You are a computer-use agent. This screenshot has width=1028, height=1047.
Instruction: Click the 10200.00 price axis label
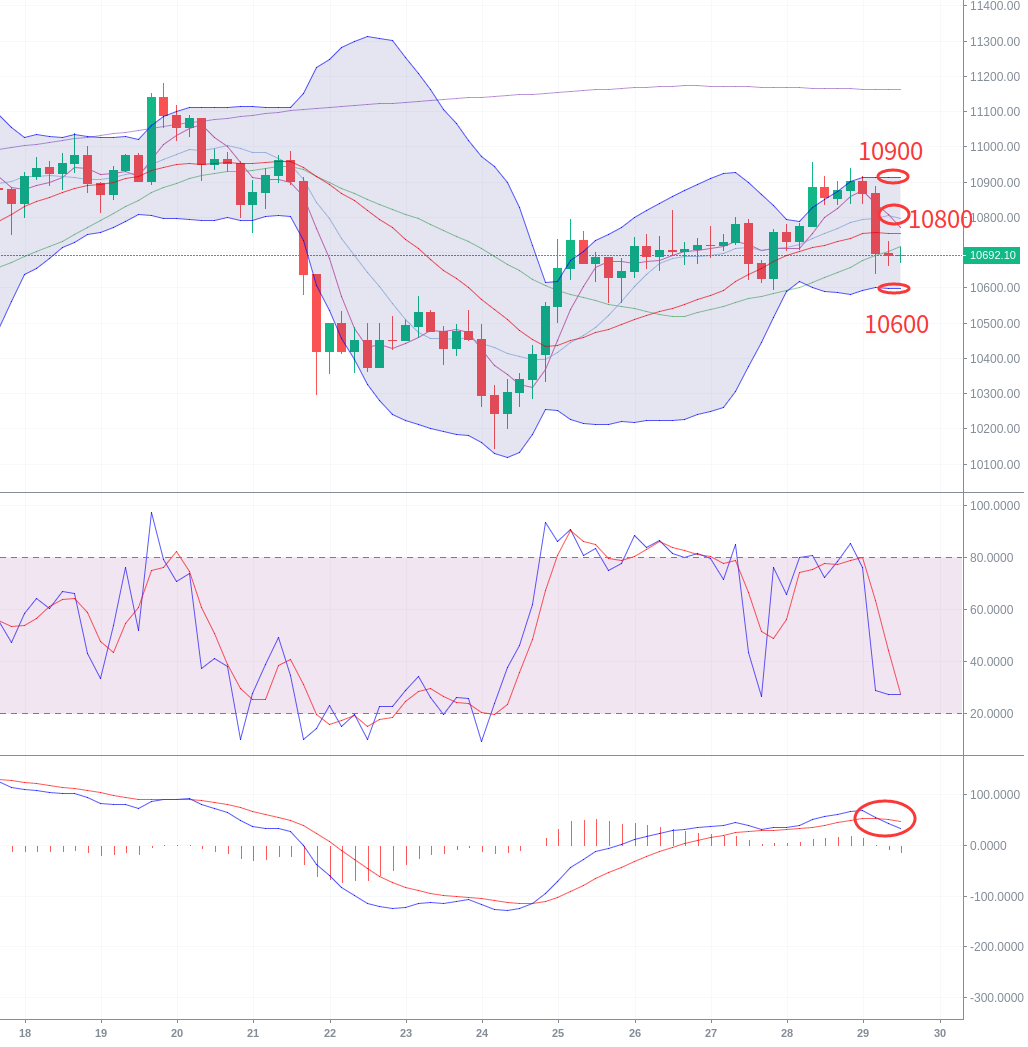tap(995, 429)
